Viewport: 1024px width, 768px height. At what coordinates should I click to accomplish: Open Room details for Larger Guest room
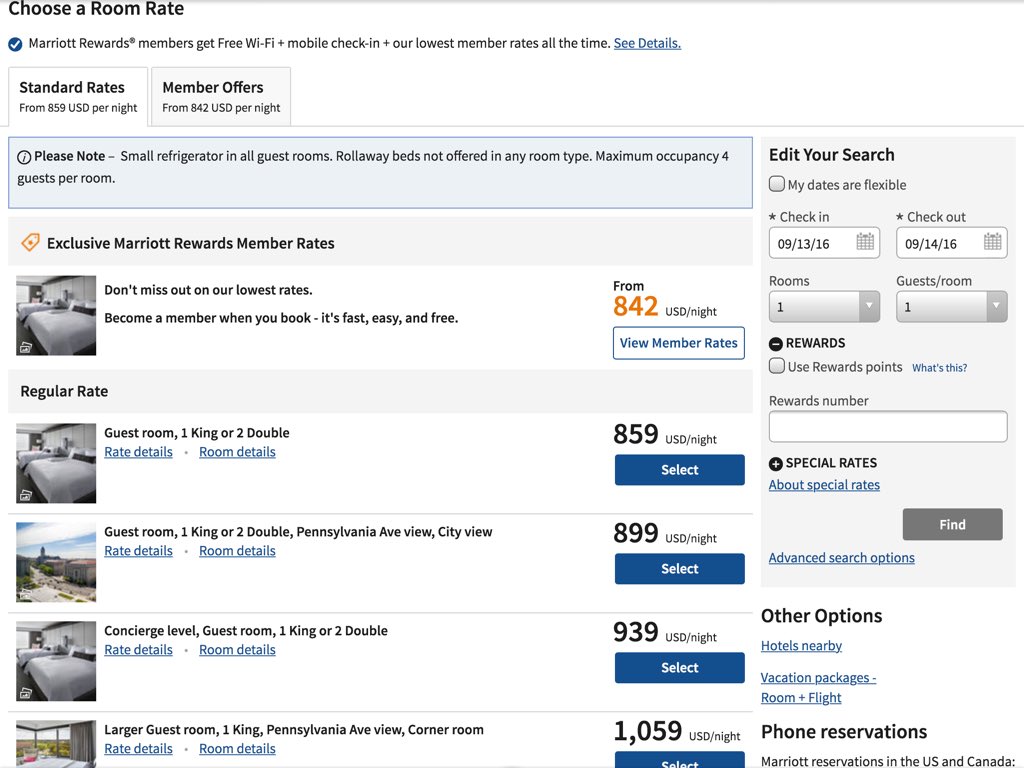(x=237, y=748)
